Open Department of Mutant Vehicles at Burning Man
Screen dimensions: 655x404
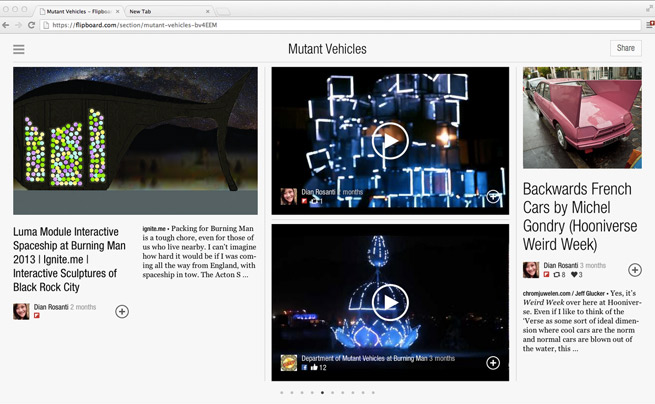(x=364, y=358)
